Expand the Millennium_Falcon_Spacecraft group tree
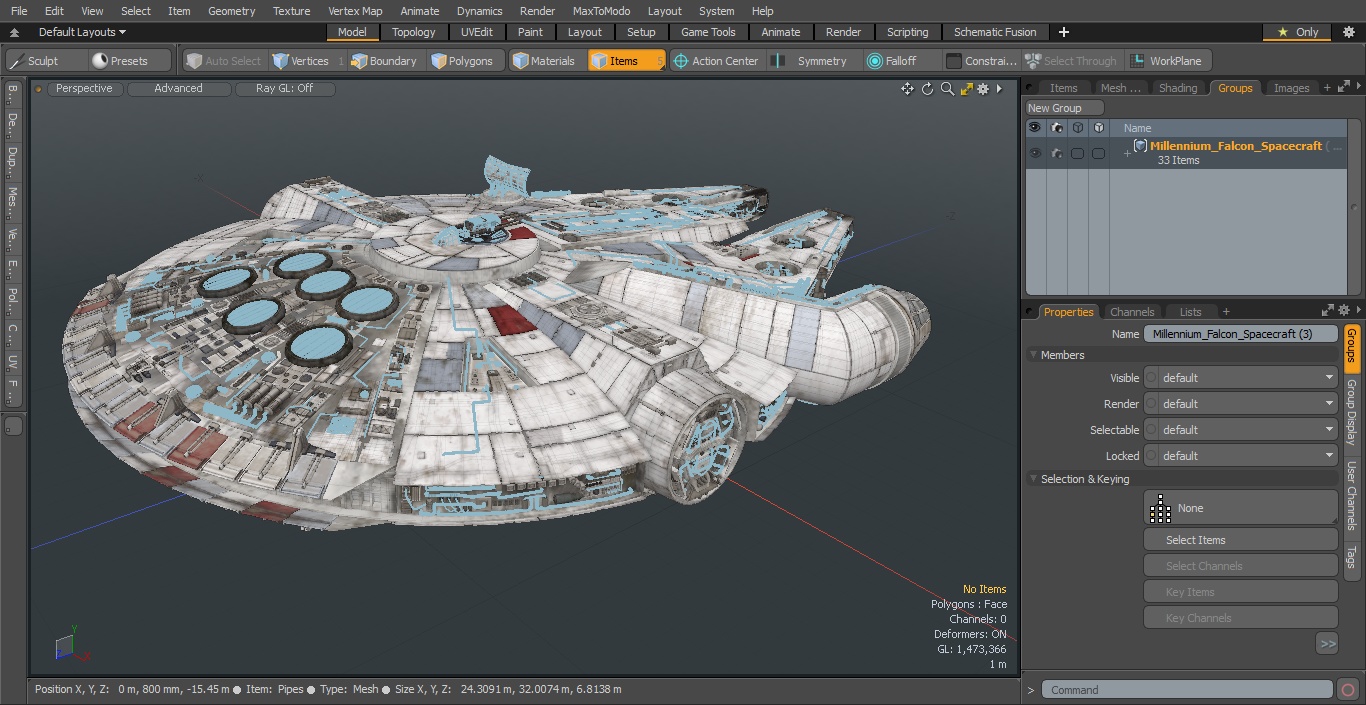Image resolution: width=1366 pixels, height=705 pixels. 1127,153
